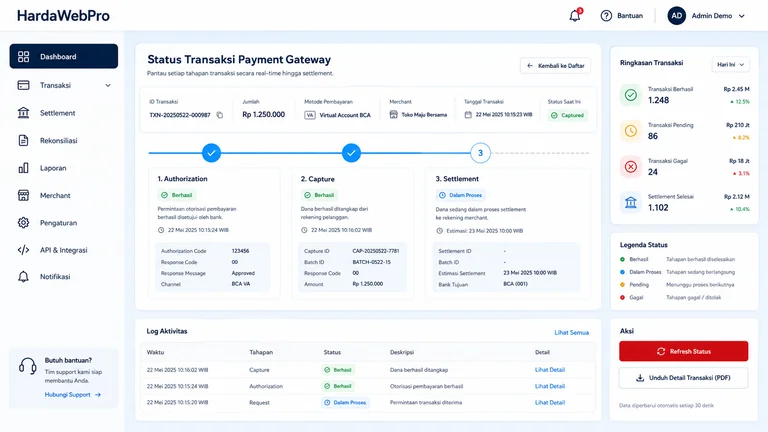The height and width of the screenshot is (432, 768).
Task: Click the Berhasil badge in Capture card
Action: click(319, 195)
